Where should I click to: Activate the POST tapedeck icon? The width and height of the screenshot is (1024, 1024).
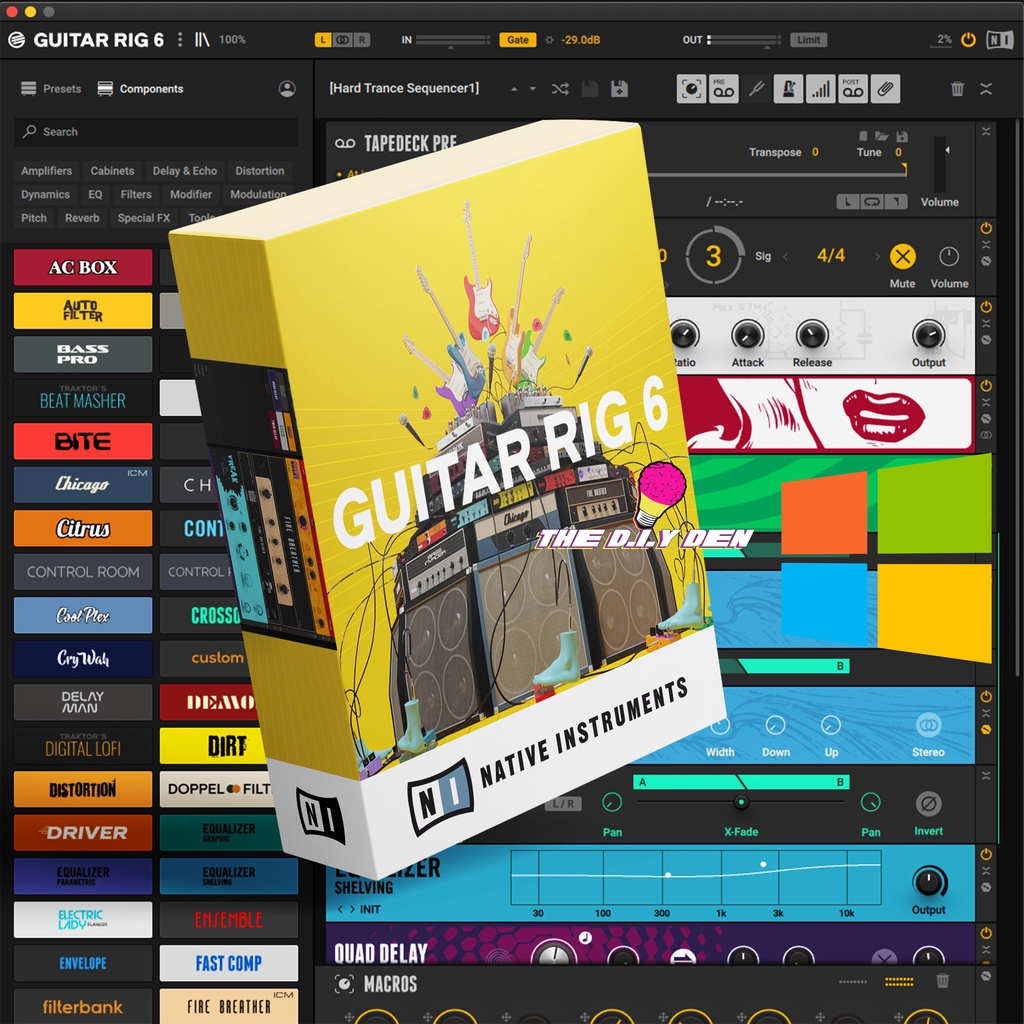853,88
